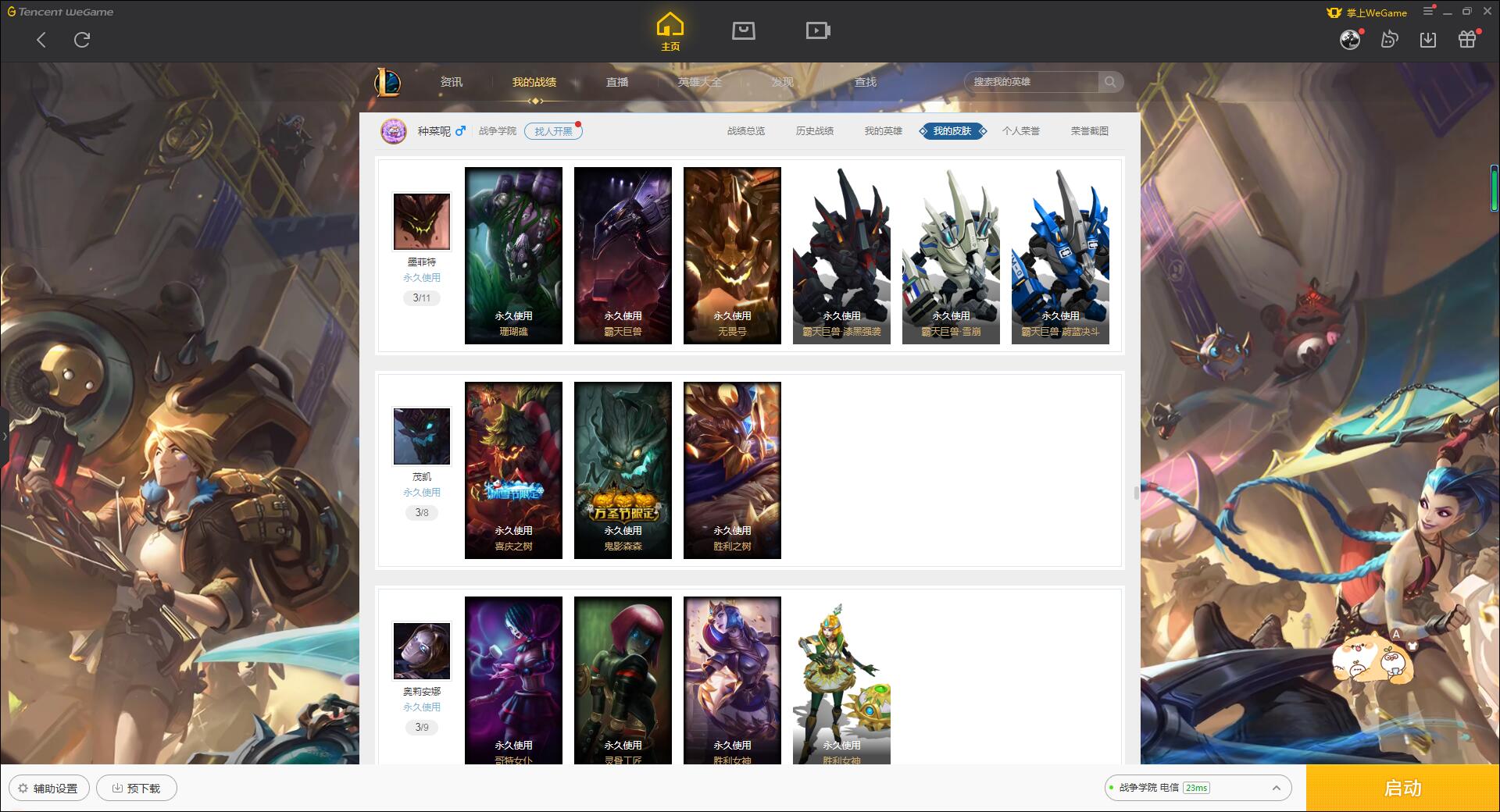Open the user avatar ball icon at top right

[1350, 40]
